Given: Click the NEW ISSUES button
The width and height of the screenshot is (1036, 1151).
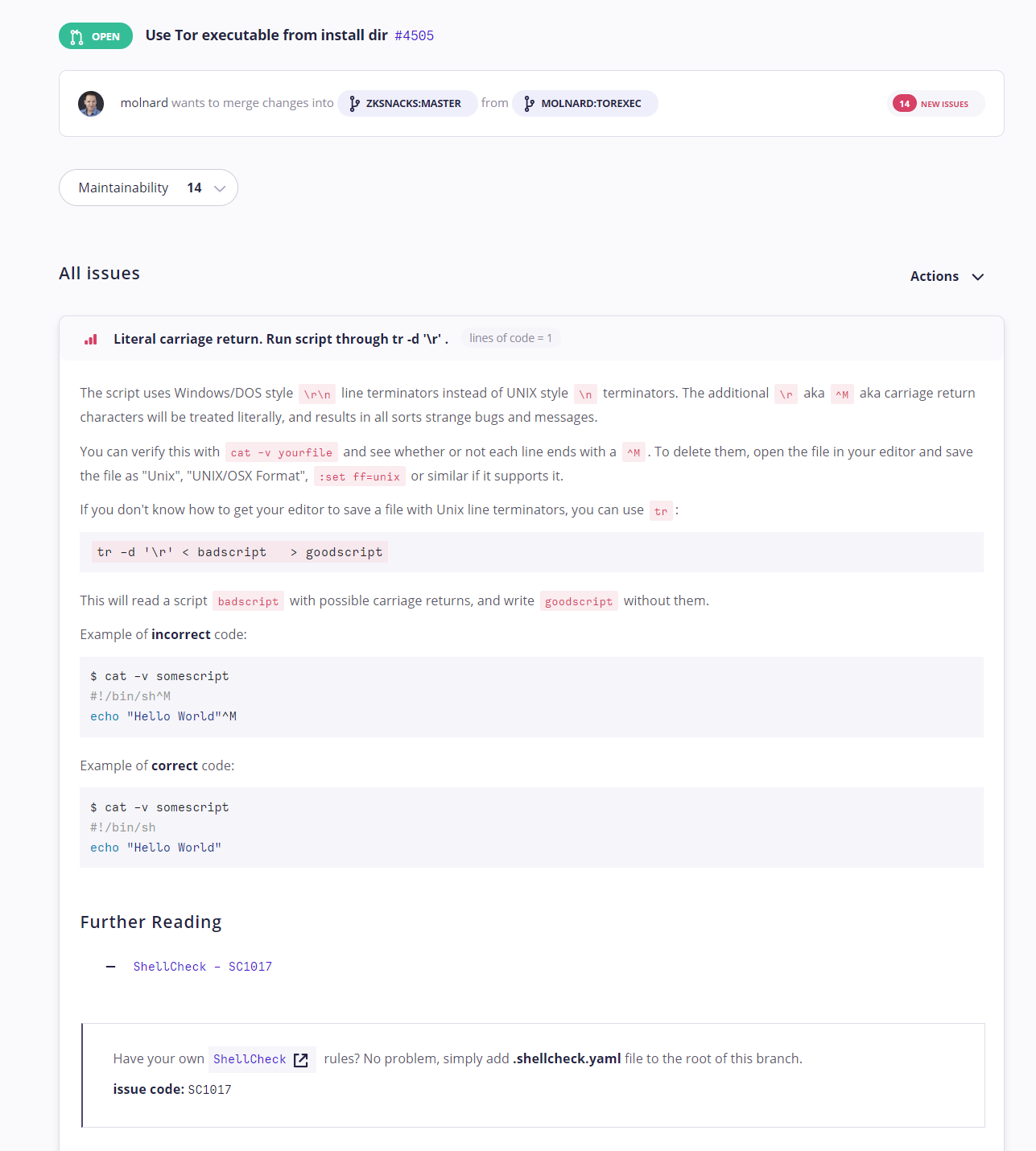Looking at the screenshot, I should 935,103.
